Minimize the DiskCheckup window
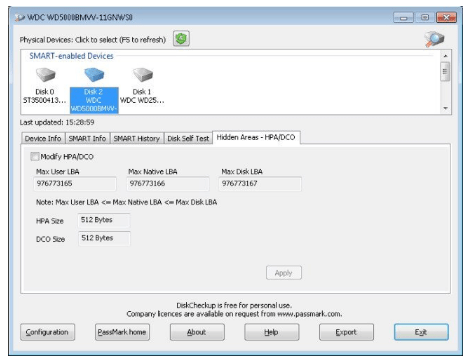The width and height of the screenshot is (468, 362). point(403,17)
